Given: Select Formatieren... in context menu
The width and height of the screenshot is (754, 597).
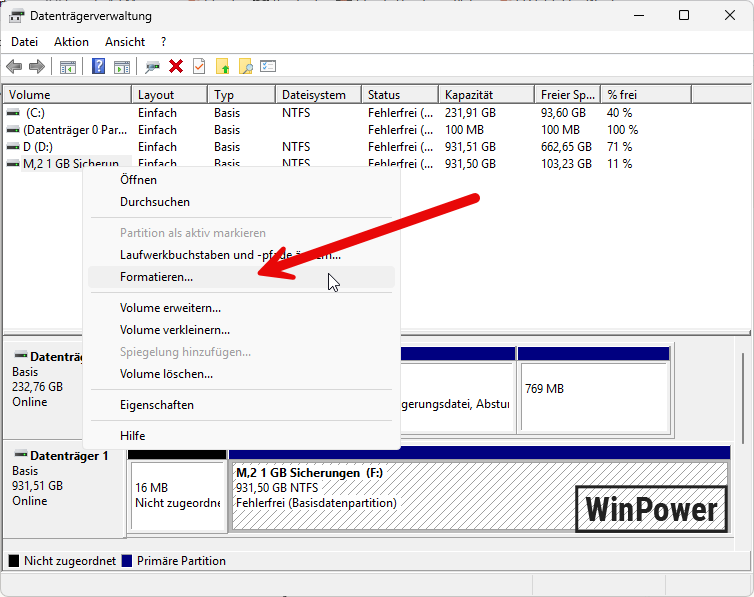Looking at the screenshot, I should tap(156, 277).
